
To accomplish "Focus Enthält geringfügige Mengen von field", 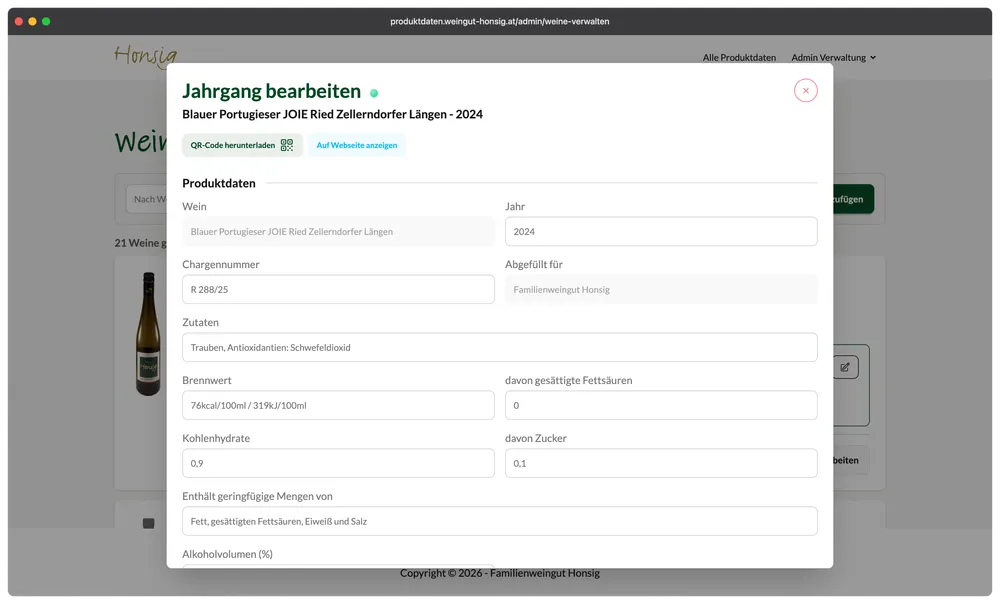I will point(499,522).
